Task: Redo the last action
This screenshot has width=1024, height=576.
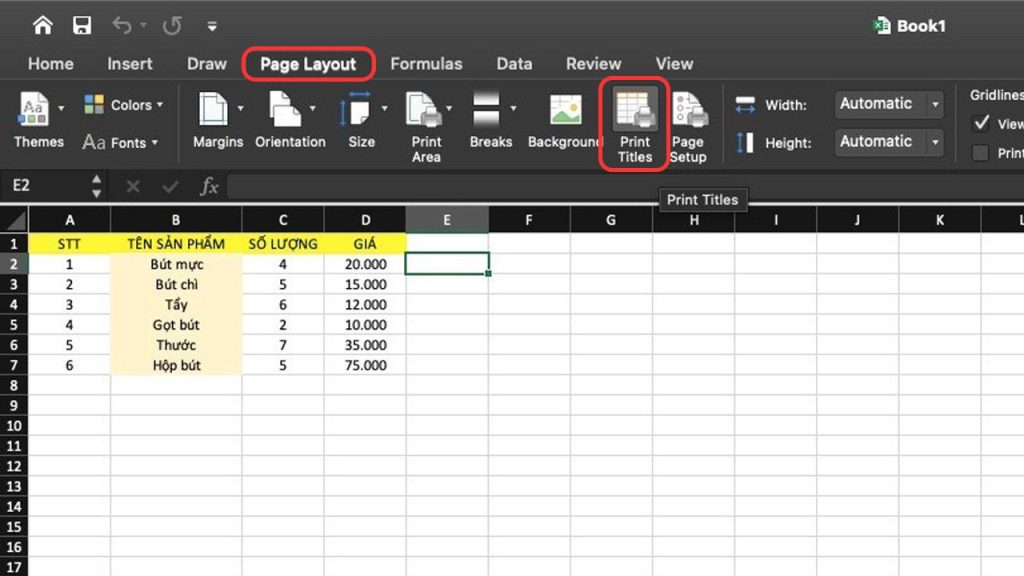Action: click(x=172, y=25)
